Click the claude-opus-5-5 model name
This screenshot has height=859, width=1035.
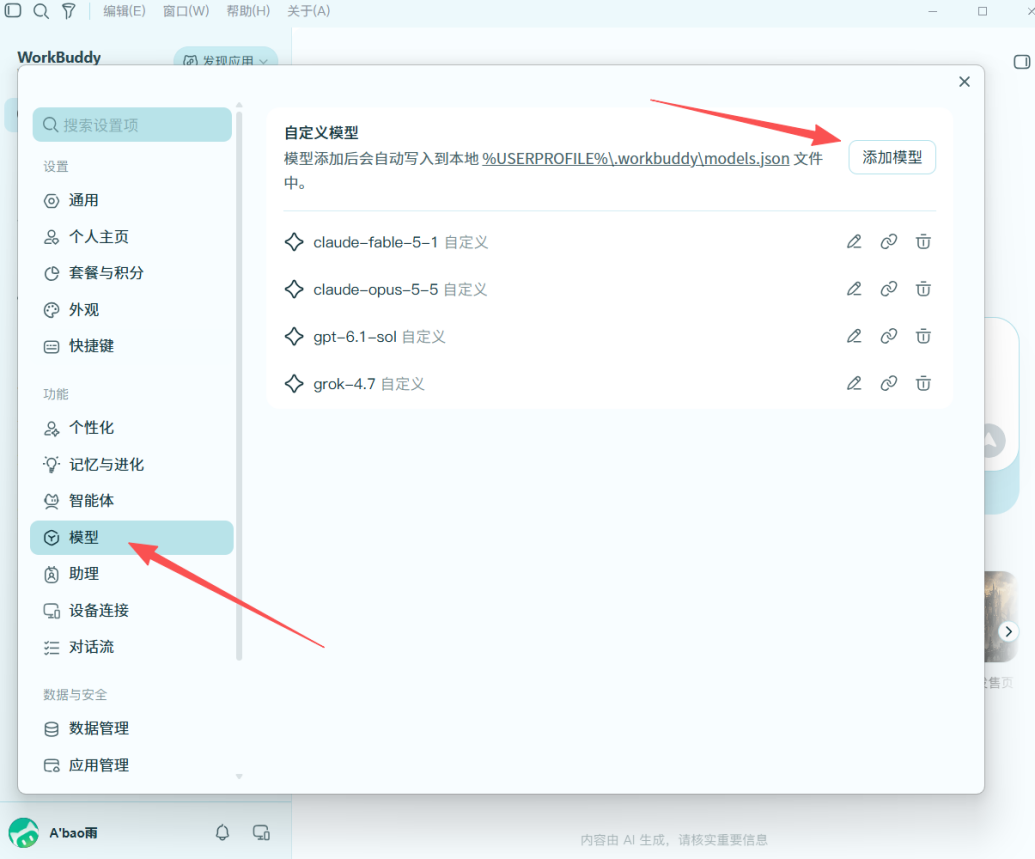click(x=375, y=290)
